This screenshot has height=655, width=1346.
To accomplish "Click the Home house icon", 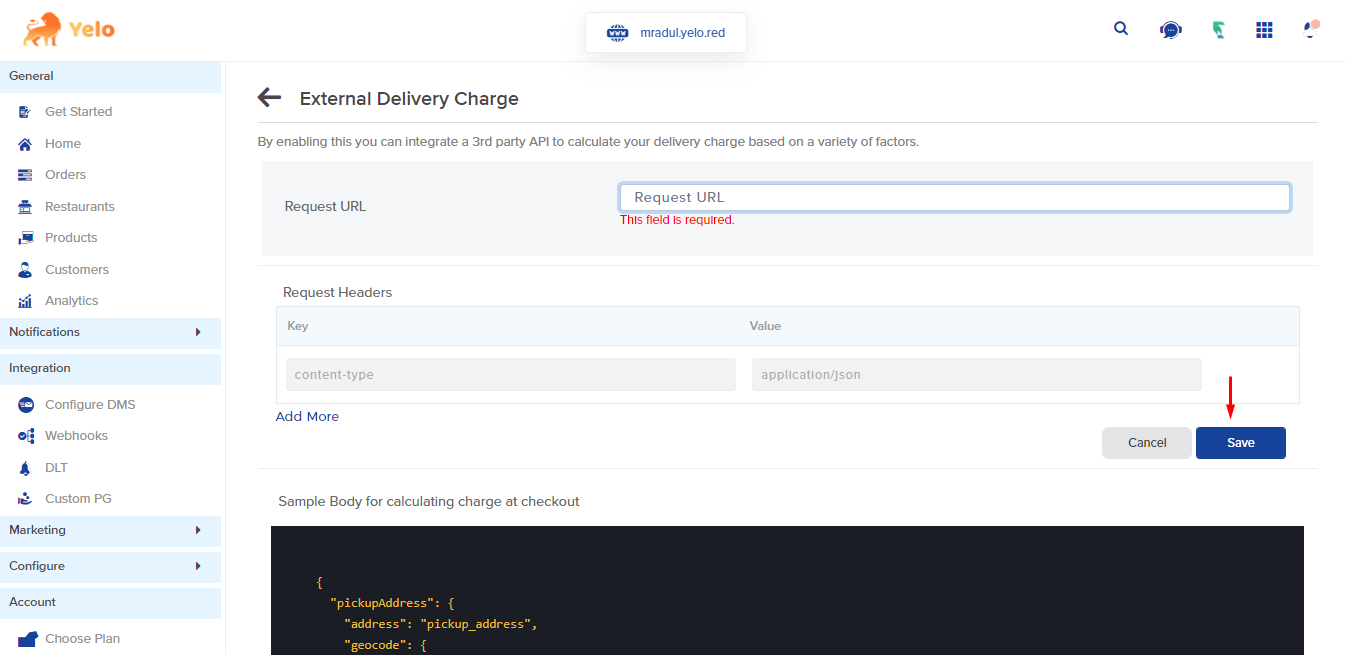I will click(x=25, y=144).
